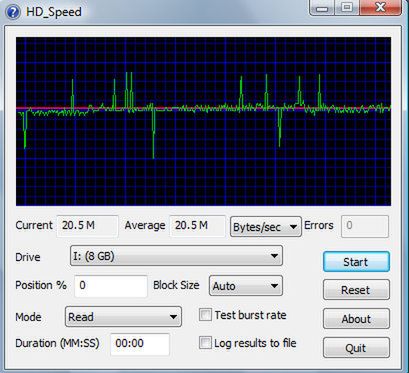Screen dimensions: 409x373
Task: Minimize the HD_Speed window
Action: (x=322, y=8)
